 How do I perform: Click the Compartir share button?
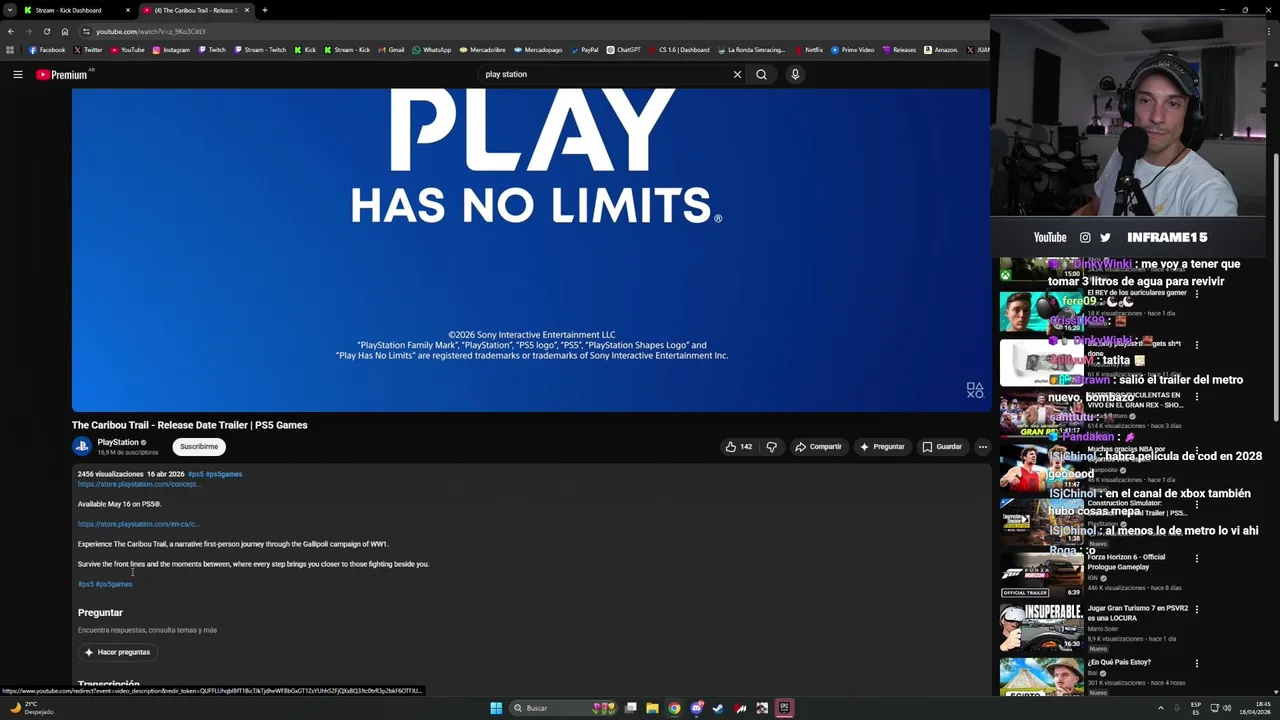pos(818,447)
